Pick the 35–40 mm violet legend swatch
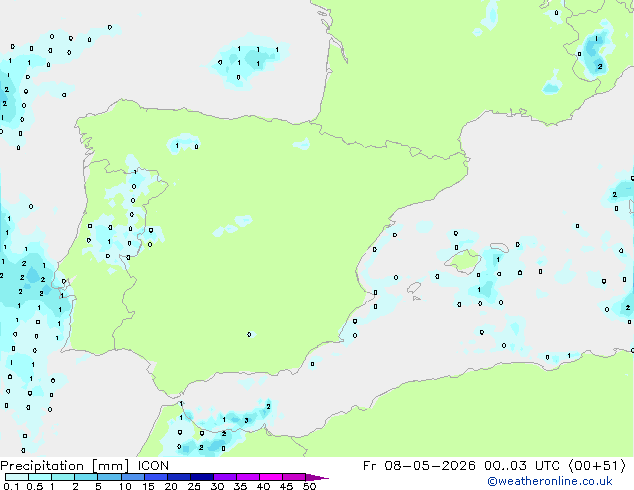 click(x=248, y=477)
